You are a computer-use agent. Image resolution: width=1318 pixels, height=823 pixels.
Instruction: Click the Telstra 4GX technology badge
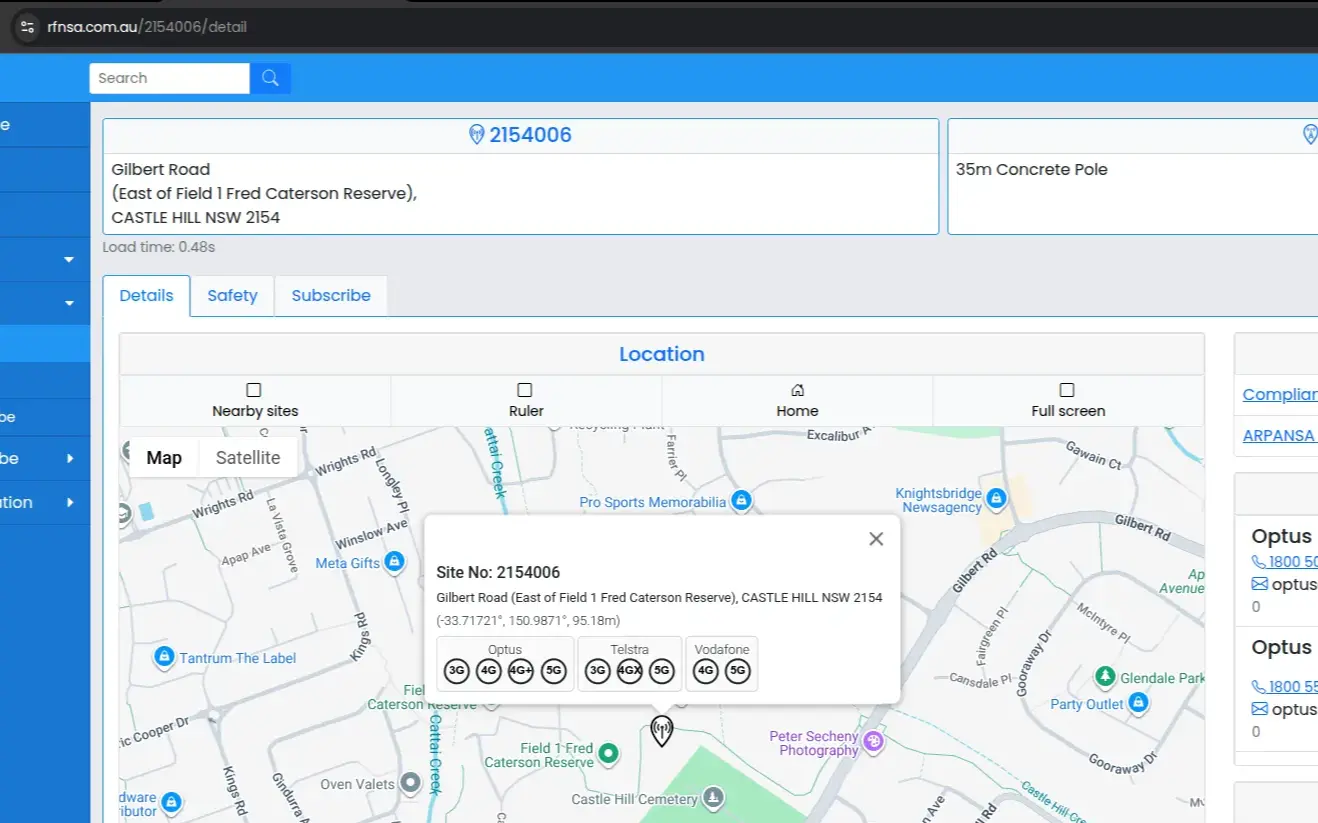(x=630, y=672)
